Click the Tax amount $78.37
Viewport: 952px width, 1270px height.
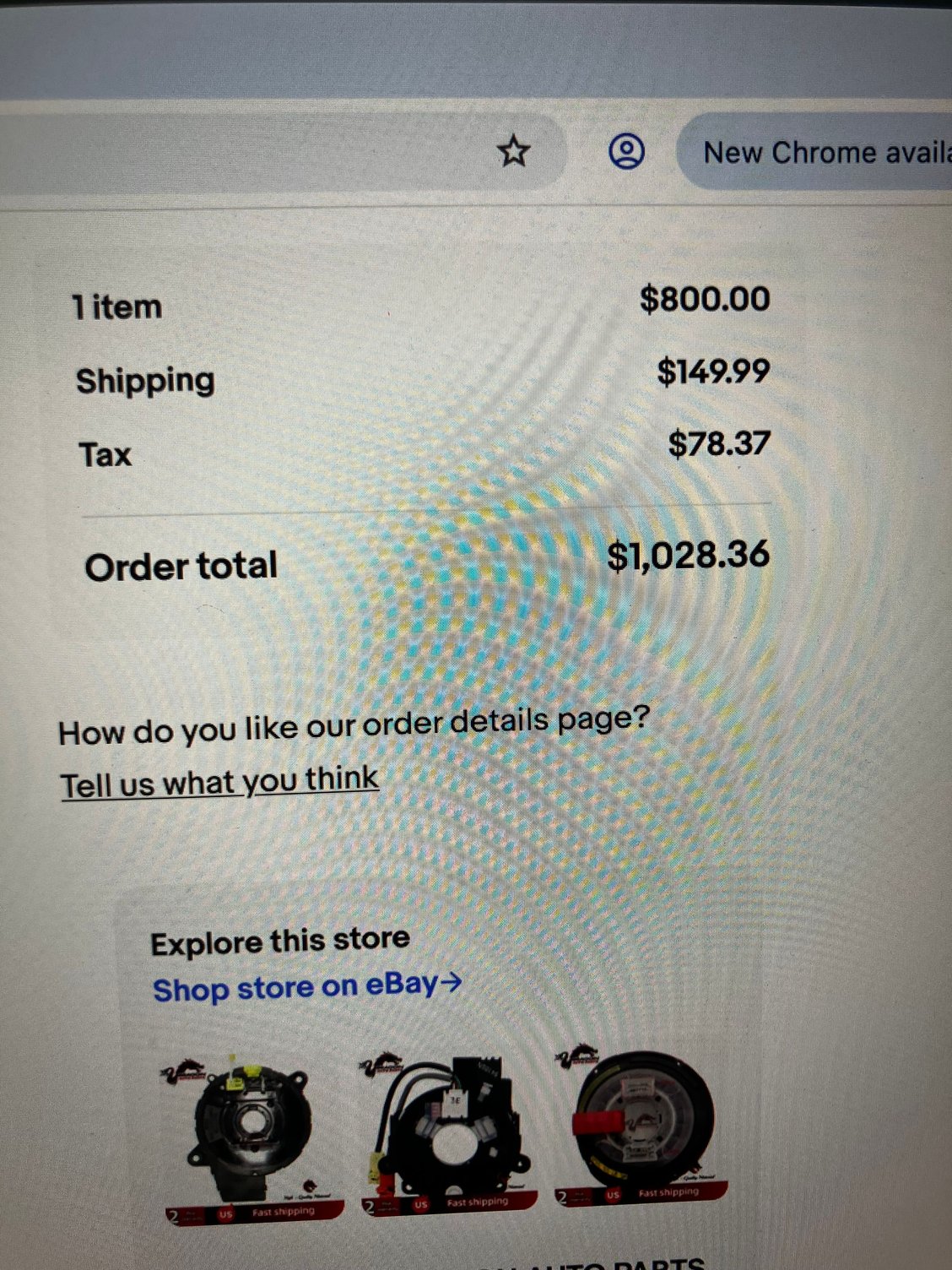click(x=719, y=442)
